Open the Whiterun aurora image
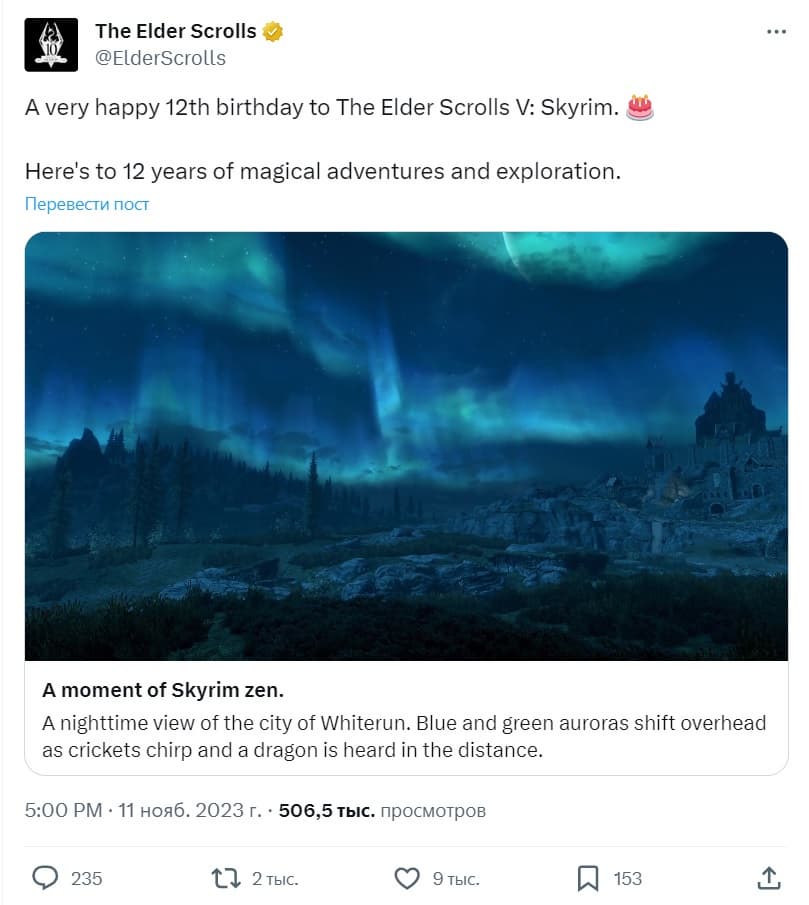 coord(406,446)
